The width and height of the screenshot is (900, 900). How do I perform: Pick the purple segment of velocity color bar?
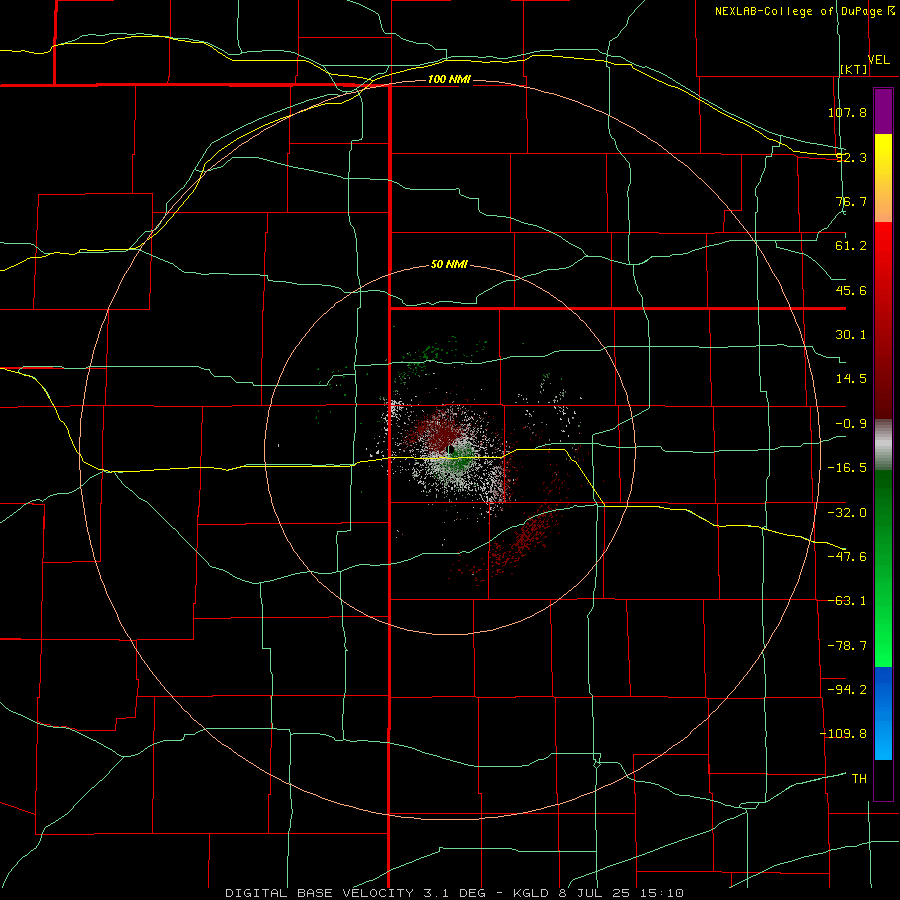coord(883,111)
